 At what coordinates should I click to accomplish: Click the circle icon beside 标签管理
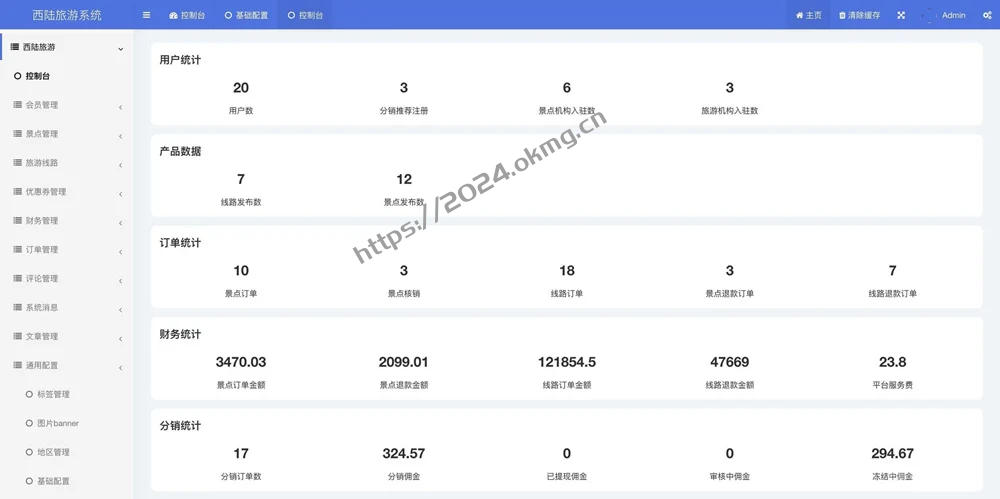pos(29,394)
